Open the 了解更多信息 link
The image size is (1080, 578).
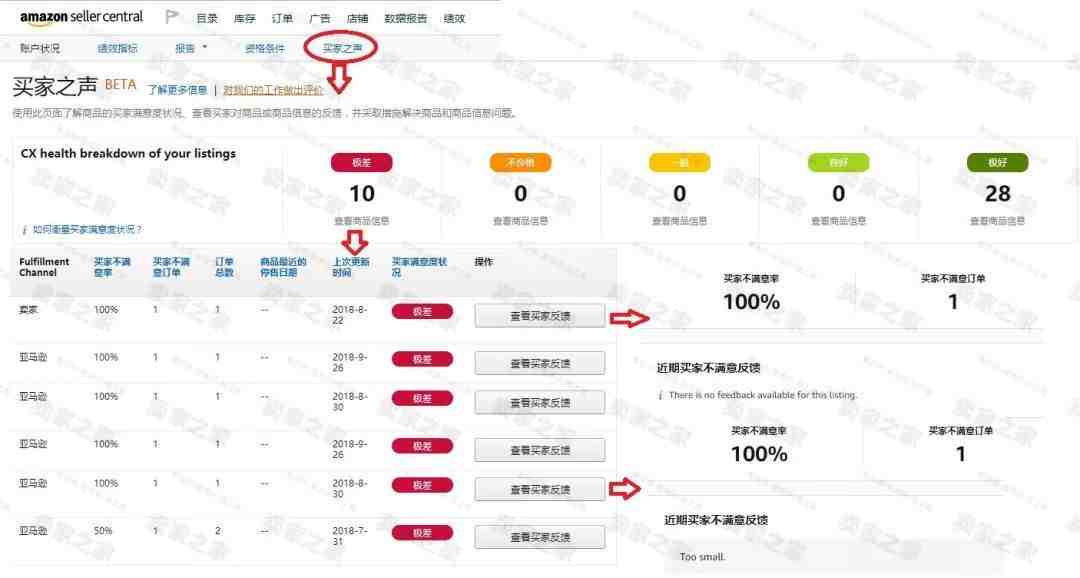click(x=177, y=90)
